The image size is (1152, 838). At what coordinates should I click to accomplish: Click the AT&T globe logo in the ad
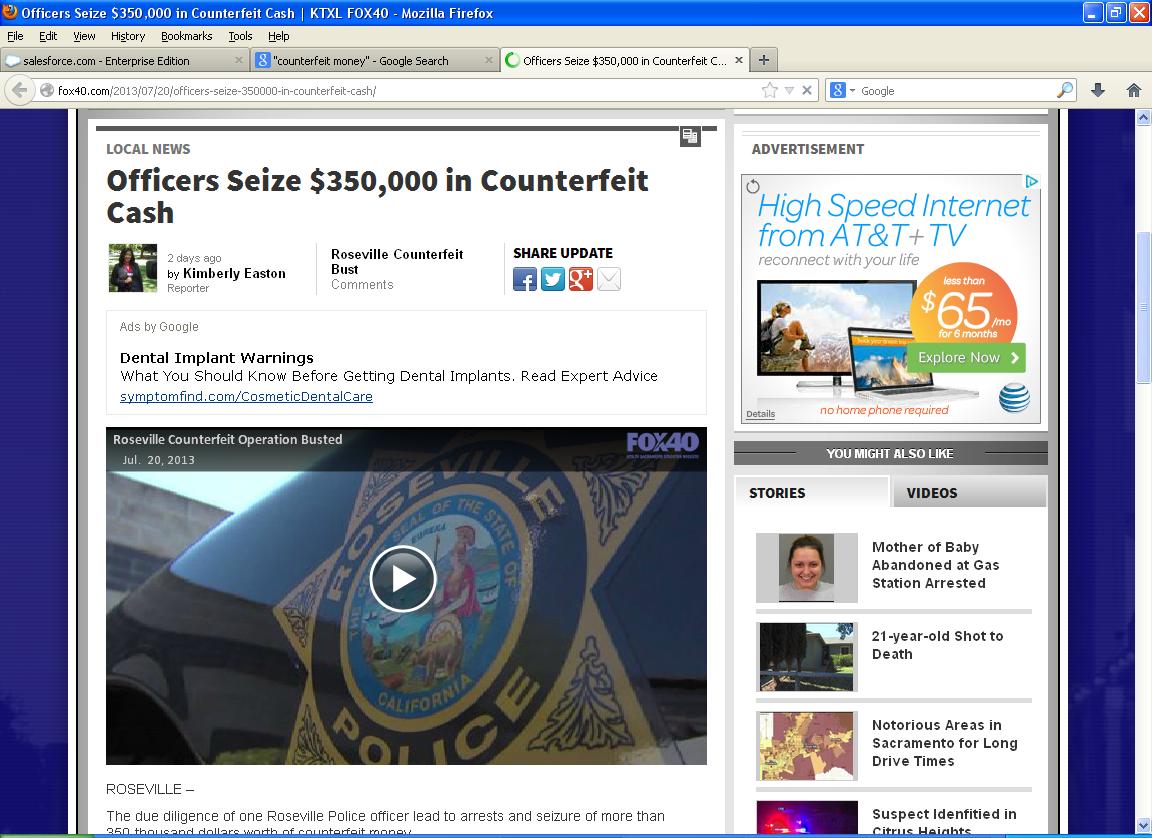[1014, 398]
